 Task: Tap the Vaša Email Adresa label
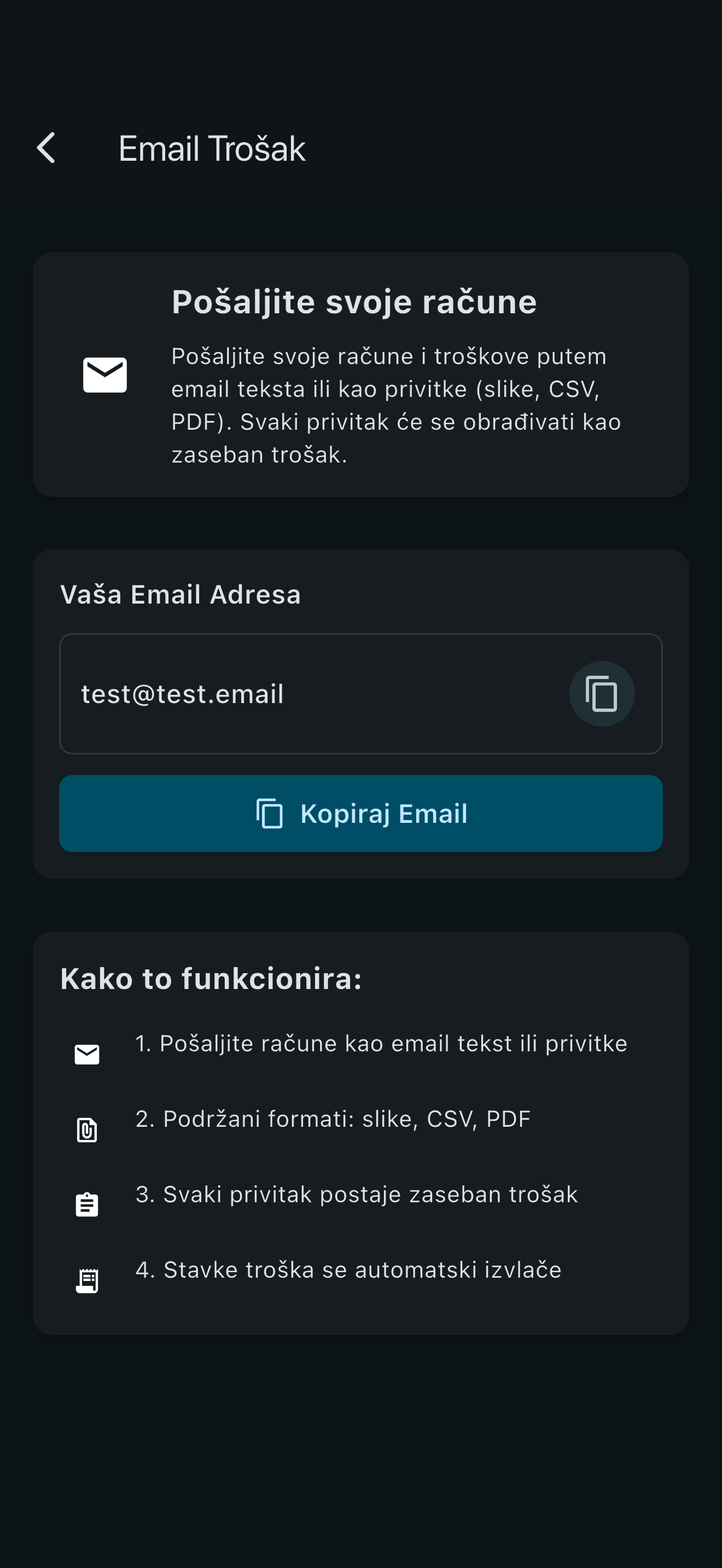180,595
